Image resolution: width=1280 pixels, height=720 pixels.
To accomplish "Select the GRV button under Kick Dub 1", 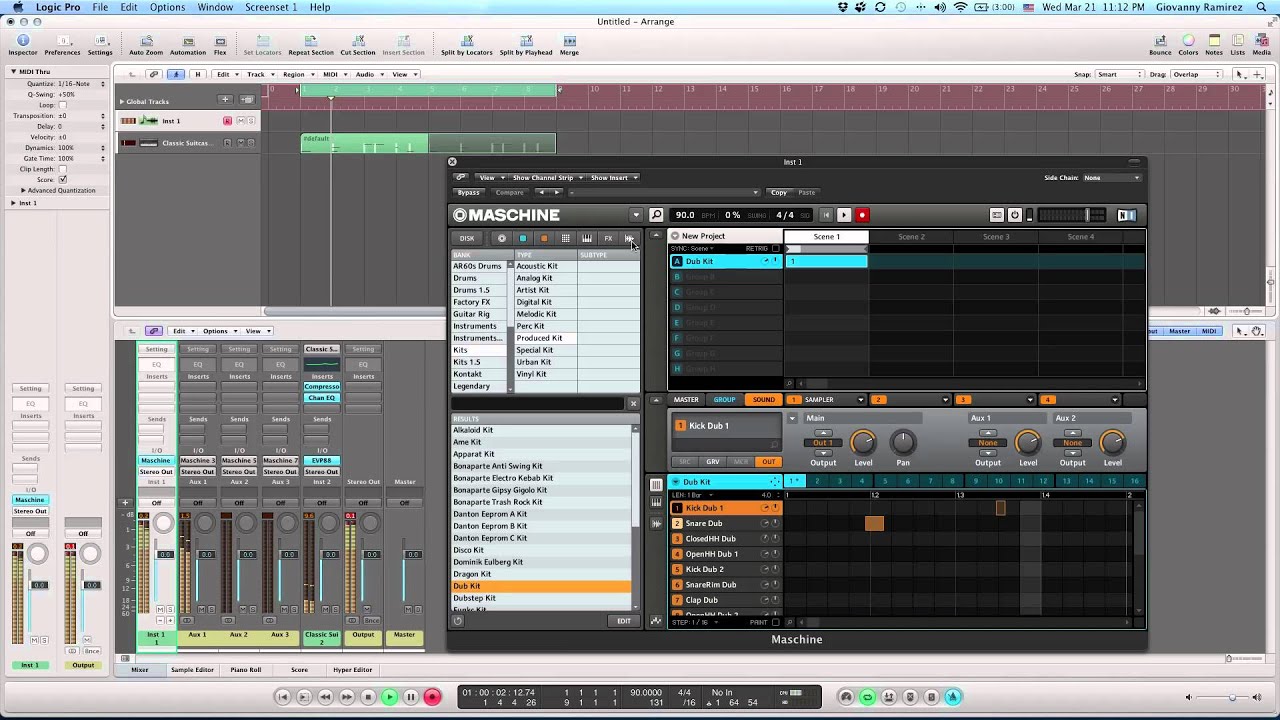I will [713, 462].
